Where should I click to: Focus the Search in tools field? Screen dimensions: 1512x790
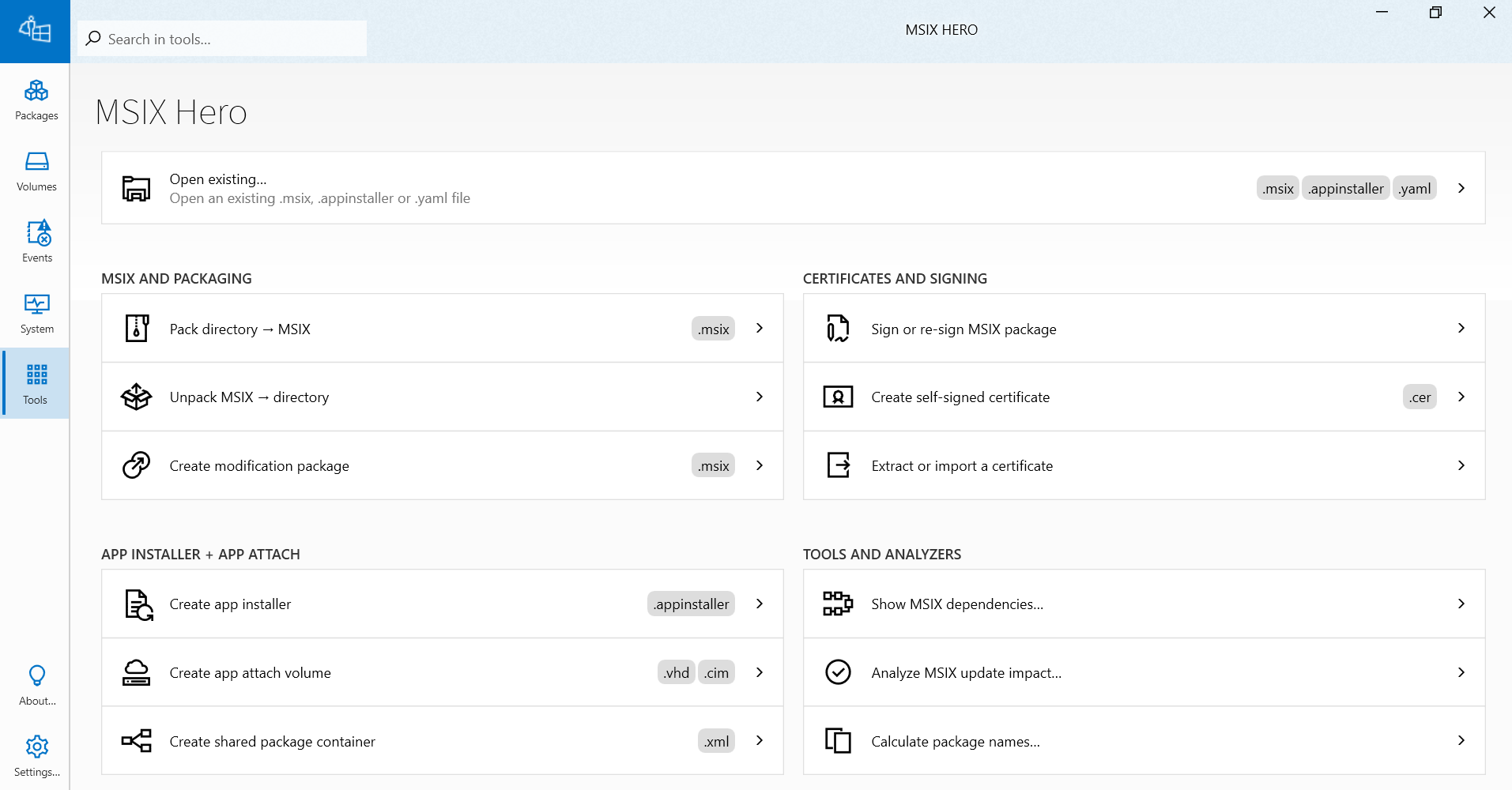(x=222, y=39)
